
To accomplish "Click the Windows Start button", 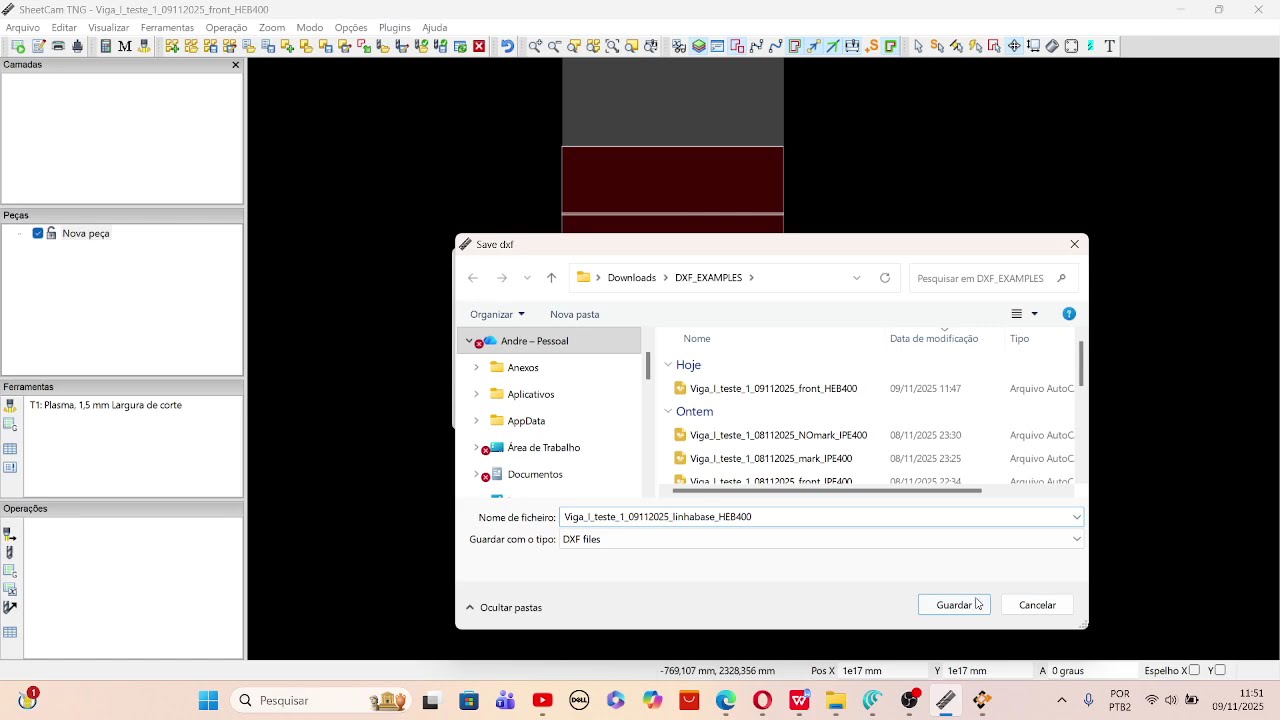I will [208, 700].
